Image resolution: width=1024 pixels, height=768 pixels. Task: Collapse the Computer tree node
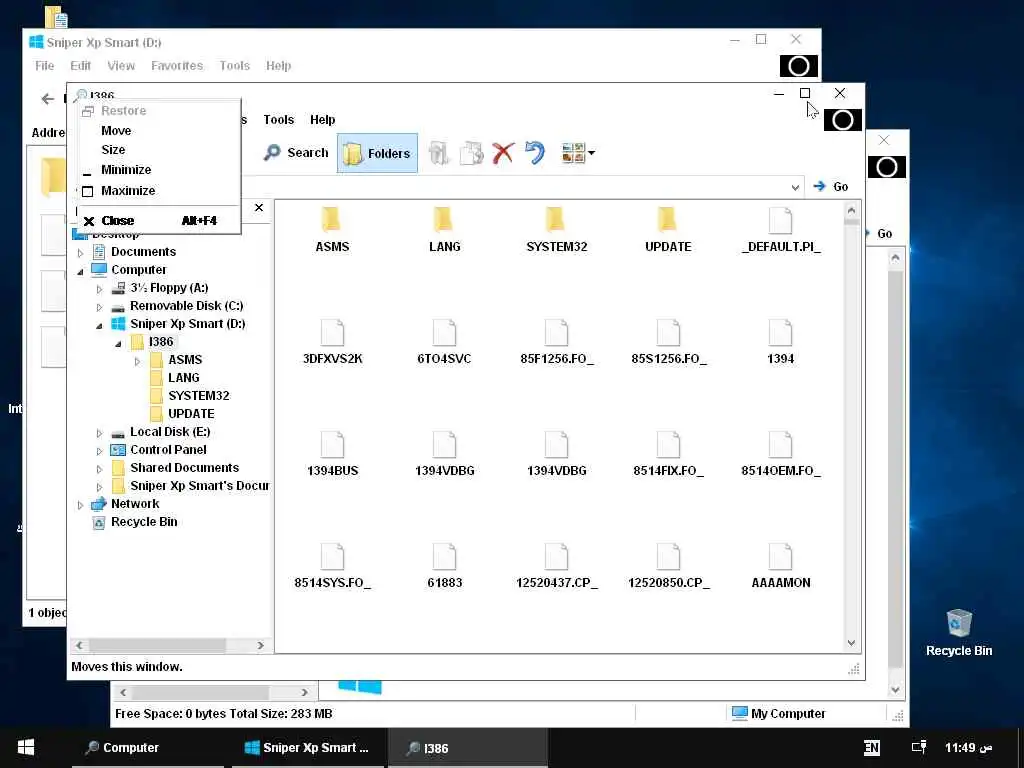click(80, 271)
